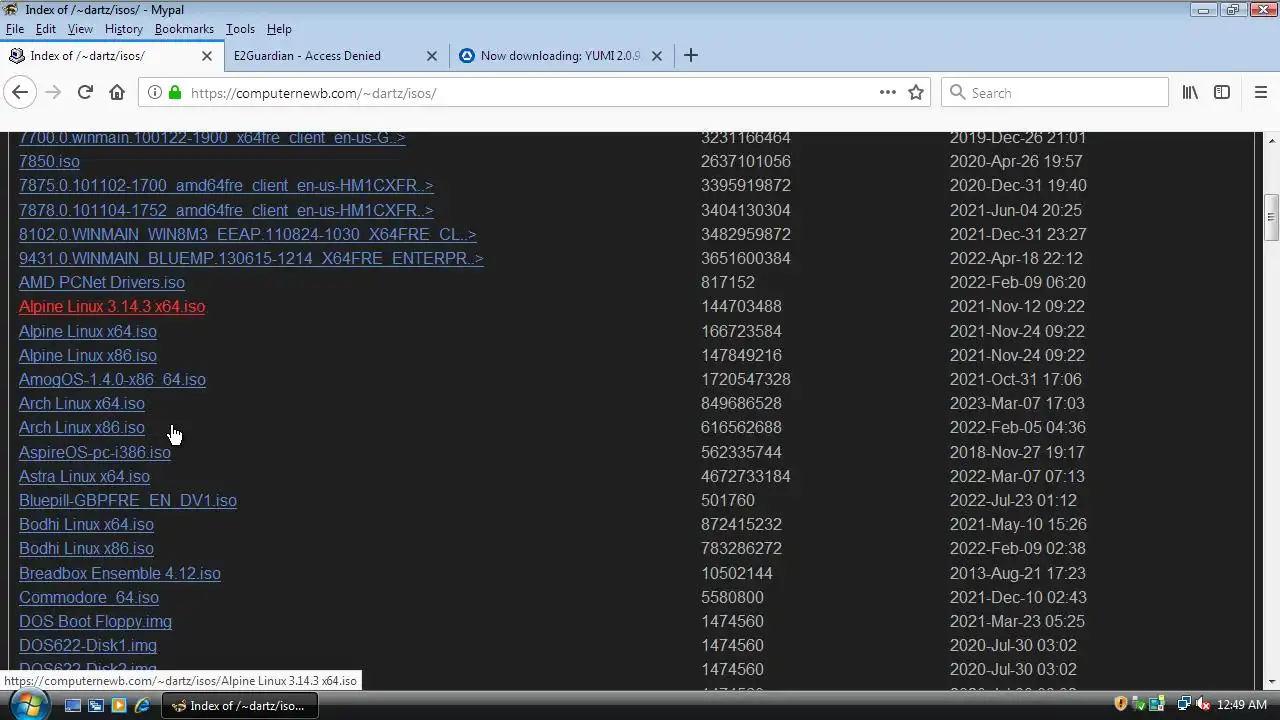The image size is (1280, 720).
Task: Open AMD PCNet Drivers.iso link
Action: (102, 282)
